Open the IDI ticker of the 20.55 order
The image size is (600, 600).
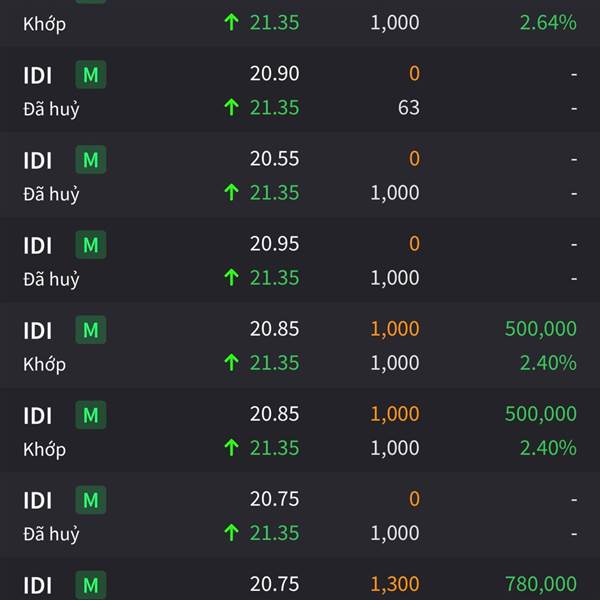tap(38, 160)
